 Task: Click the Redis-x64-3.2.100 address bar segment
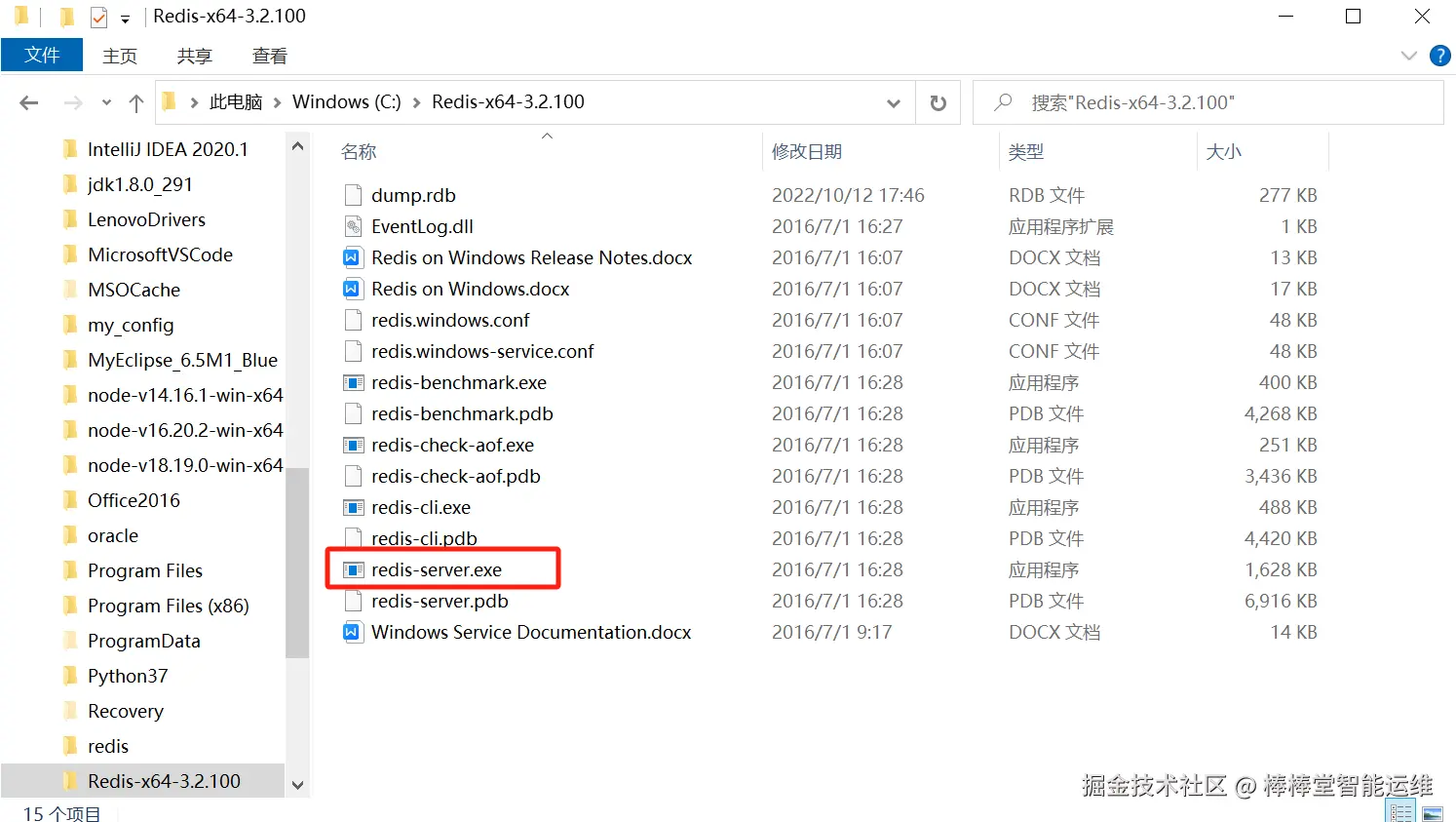click(x=508, y=102)
